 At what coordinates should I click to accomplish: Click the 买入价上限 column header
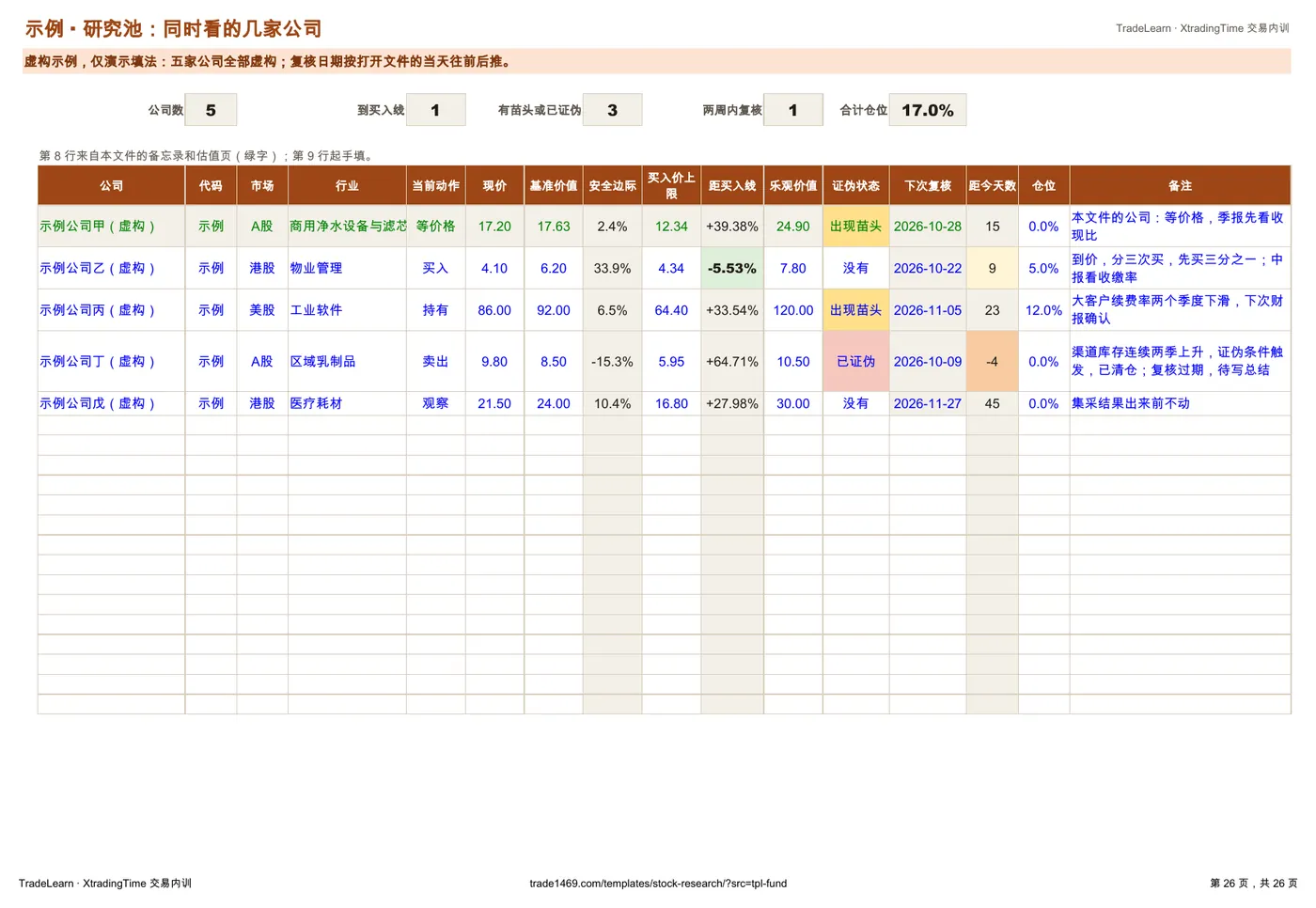pyautogui.click(x=671, y=186)
